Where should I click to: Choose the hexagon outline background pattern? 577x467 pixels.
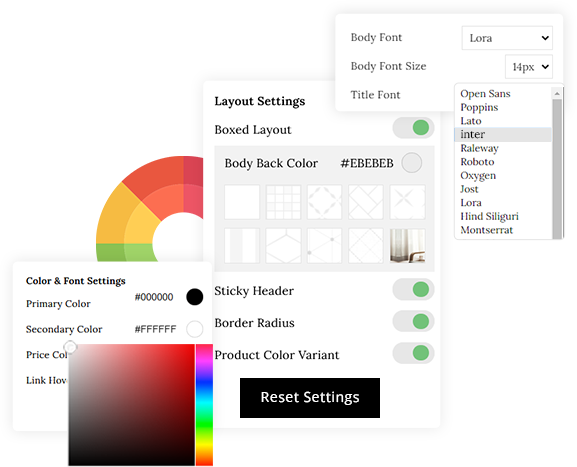point(283,245)
